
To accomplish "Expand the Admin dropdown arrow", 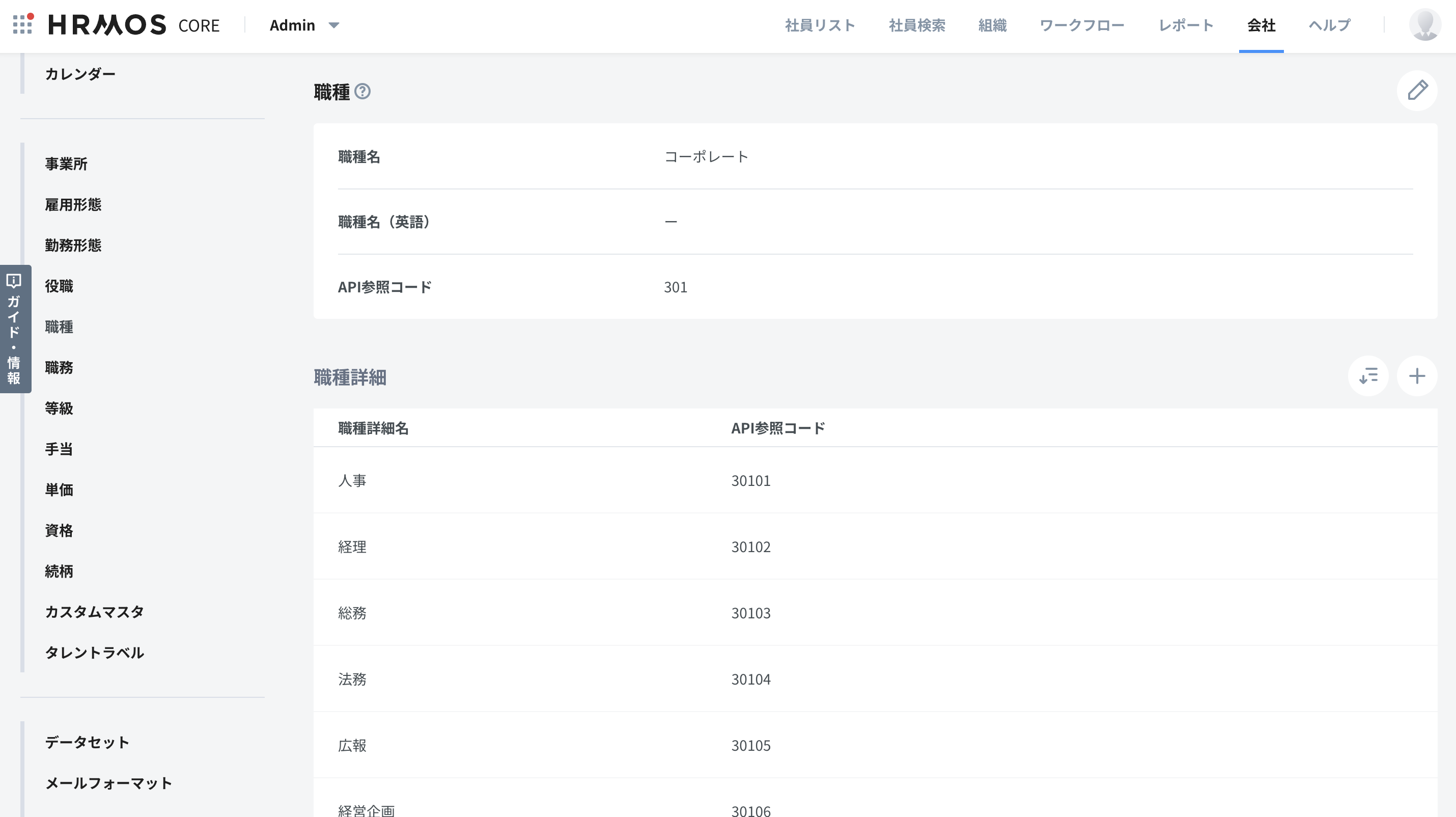I will click(x=334, y=25).
